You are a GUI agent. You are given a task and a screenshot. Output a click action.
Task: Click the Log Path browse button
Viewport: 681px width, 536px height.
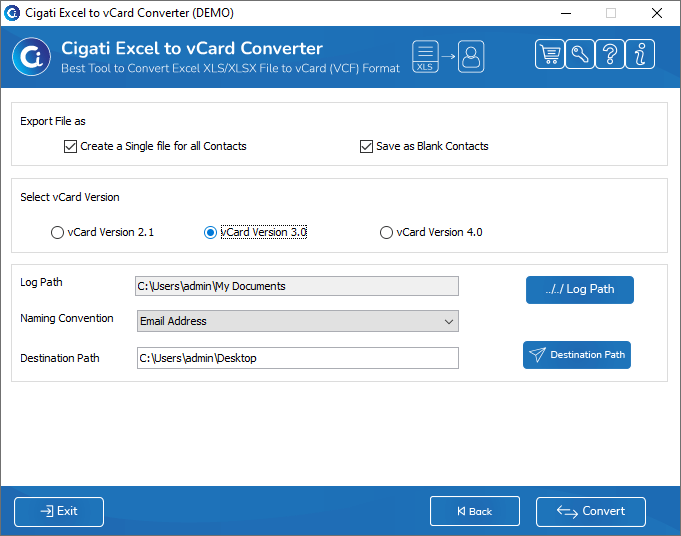point(580,290)
